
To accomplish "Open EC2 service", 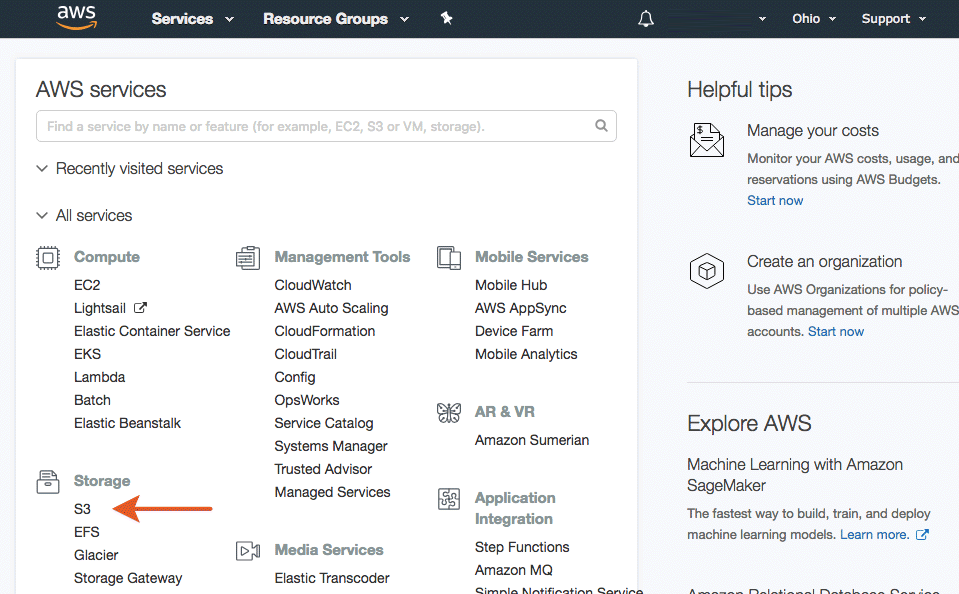I will (87, 285).
